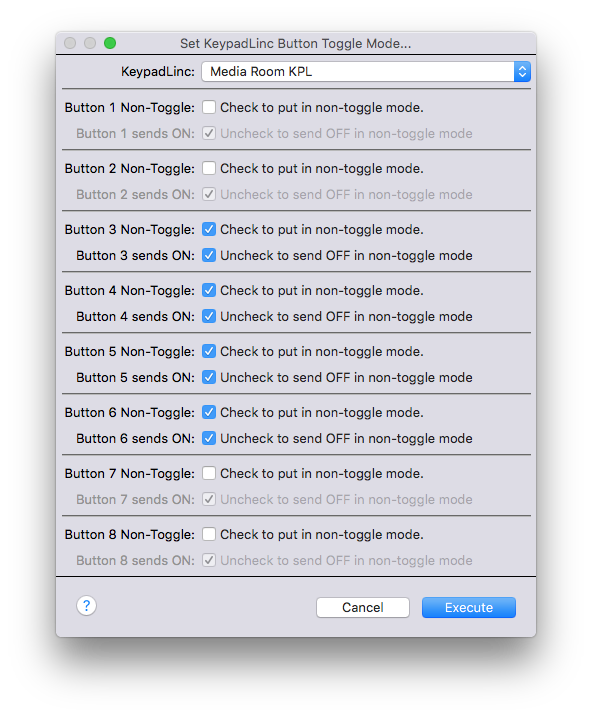Uncheck Button 3 sends ON checkbox
Viewport: 592px width, 717px height.
click(x=209, y=255)
